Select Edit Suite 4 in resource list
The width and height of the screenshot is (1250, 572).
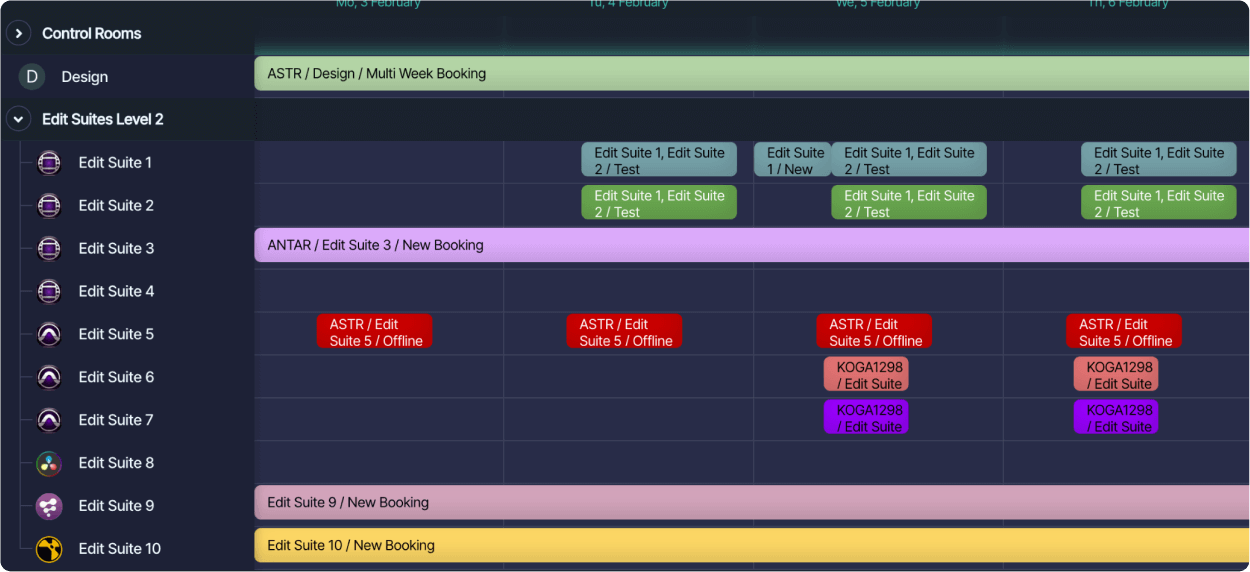pos(117,292)
